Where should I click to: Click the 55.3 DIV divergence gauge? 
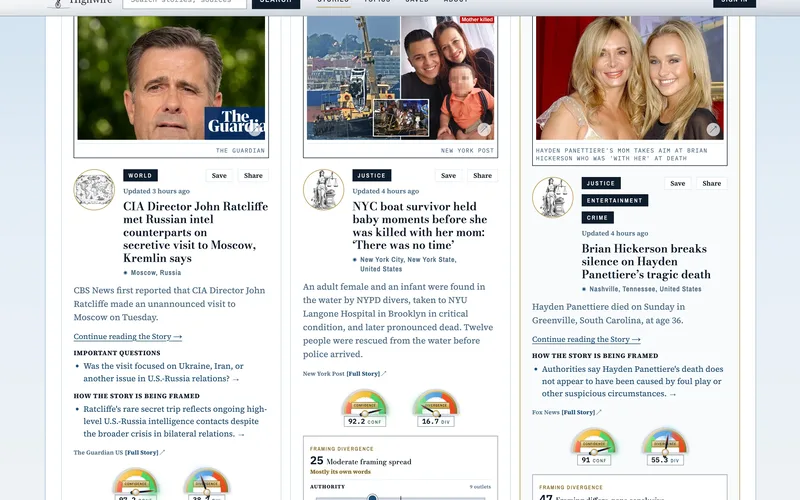[665, 446]
